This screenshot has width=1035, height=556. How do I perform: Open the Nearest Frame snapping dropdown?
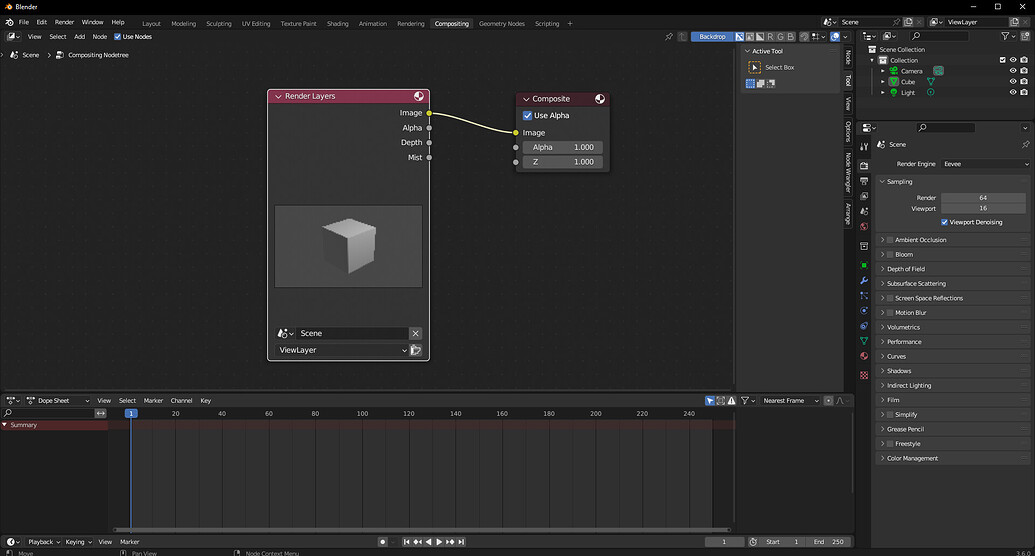coord(790,401)
